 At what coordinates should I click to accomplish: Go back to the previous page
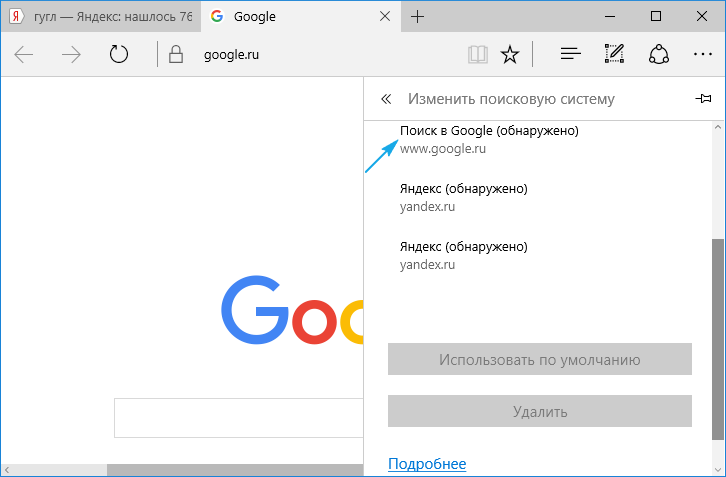(24, 55)
